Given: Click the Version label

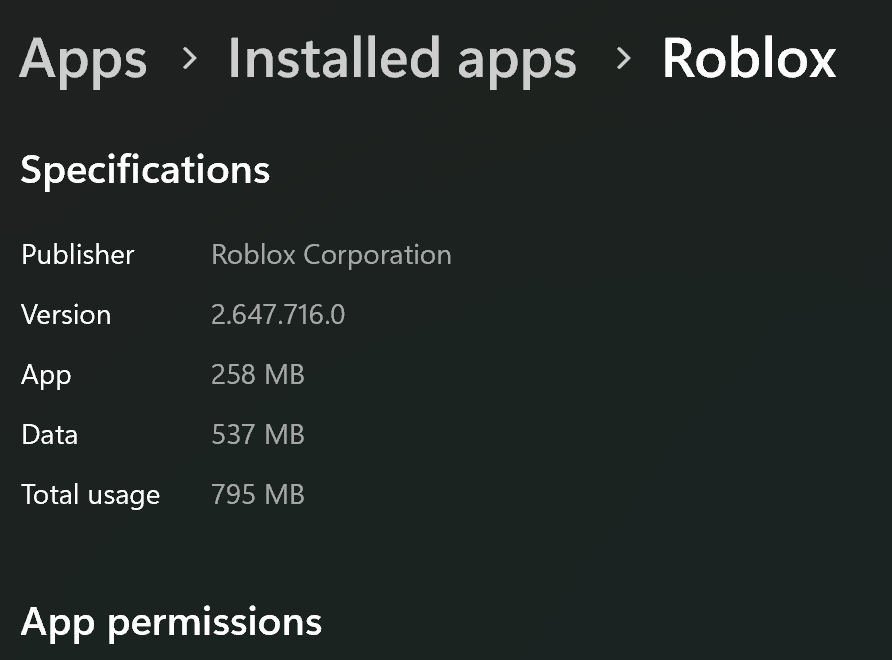Looking at the screenshot, I should coord(66,315).
